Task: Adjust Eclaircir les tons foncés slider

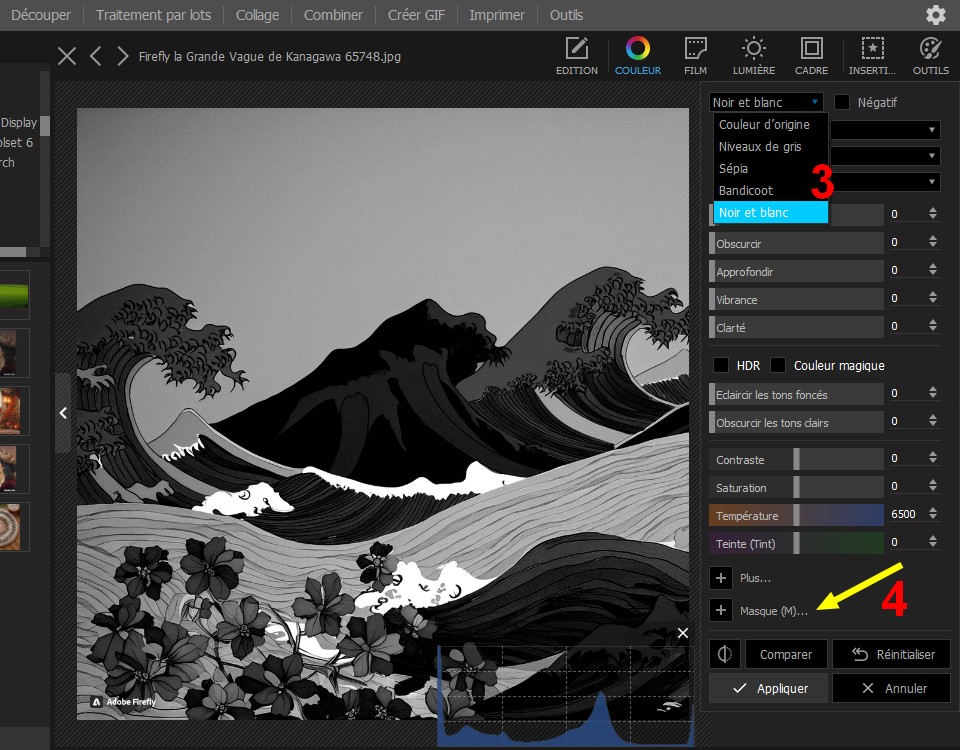Action: click(796, 394)
